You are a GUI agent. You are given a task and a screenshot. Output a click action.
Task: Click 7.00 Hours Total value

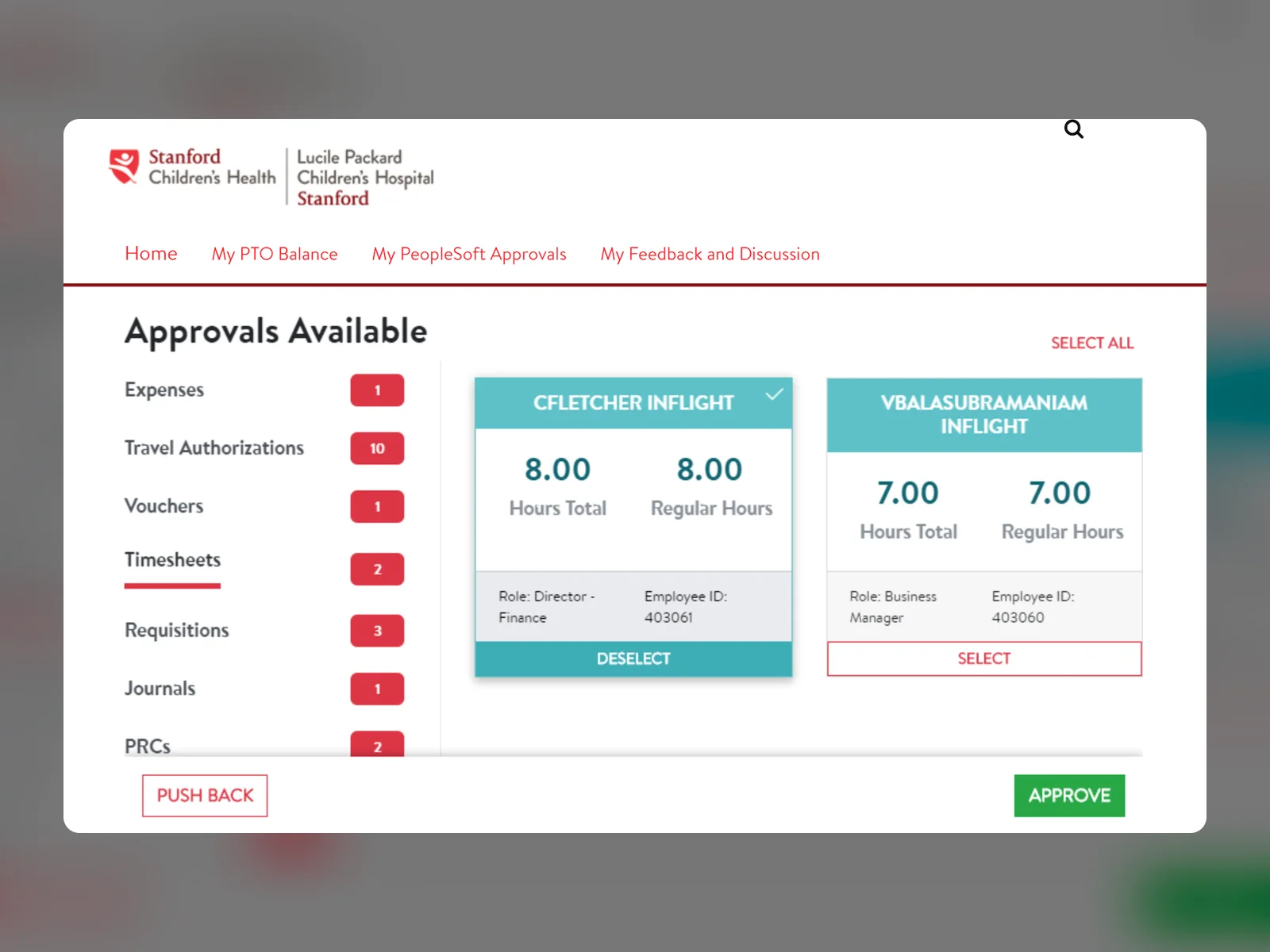(x=908, y=493)
